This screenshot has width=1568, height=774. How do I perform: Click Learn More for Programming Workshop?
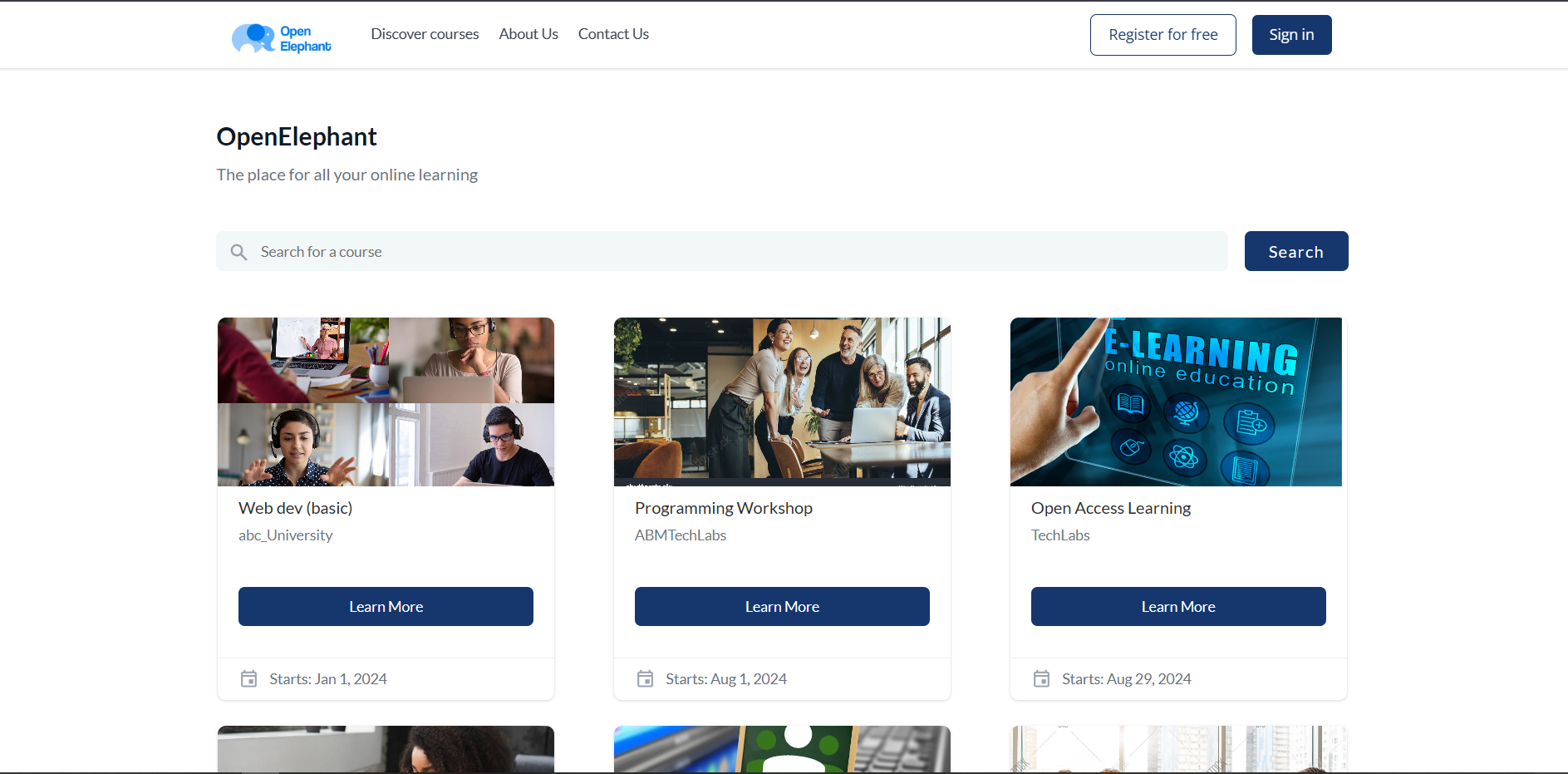(x=782, y=607)
